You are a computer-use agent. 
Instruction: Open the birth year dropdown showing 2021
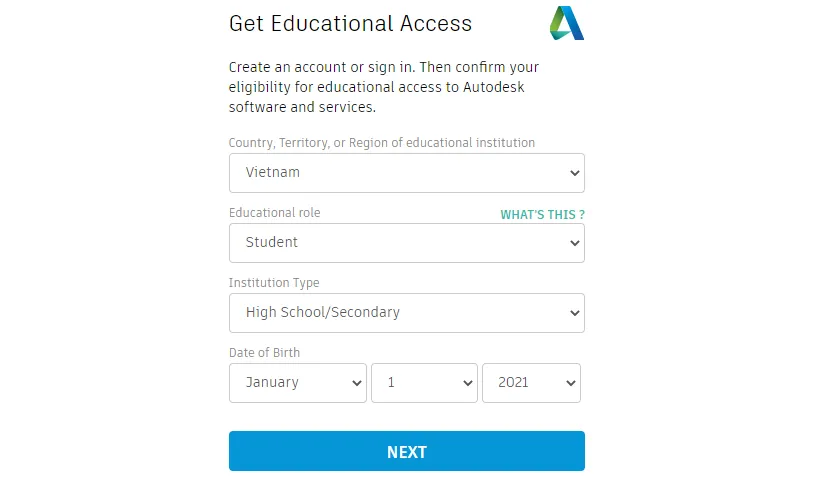tap(530, 383)
